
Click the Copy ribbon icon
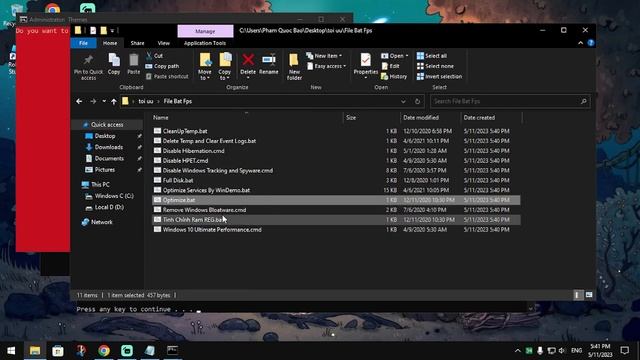tap(114, 60)
